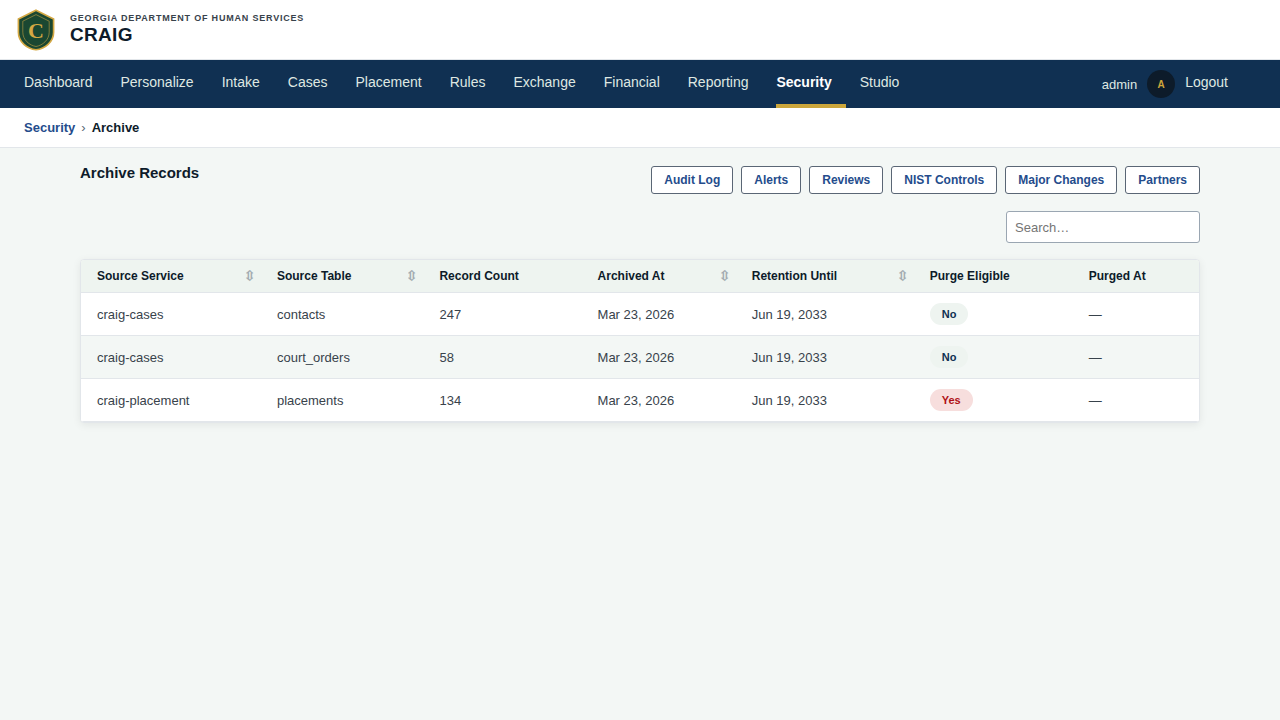Click the admin username label
The image size is (1280, 720).
(1119, 84)
